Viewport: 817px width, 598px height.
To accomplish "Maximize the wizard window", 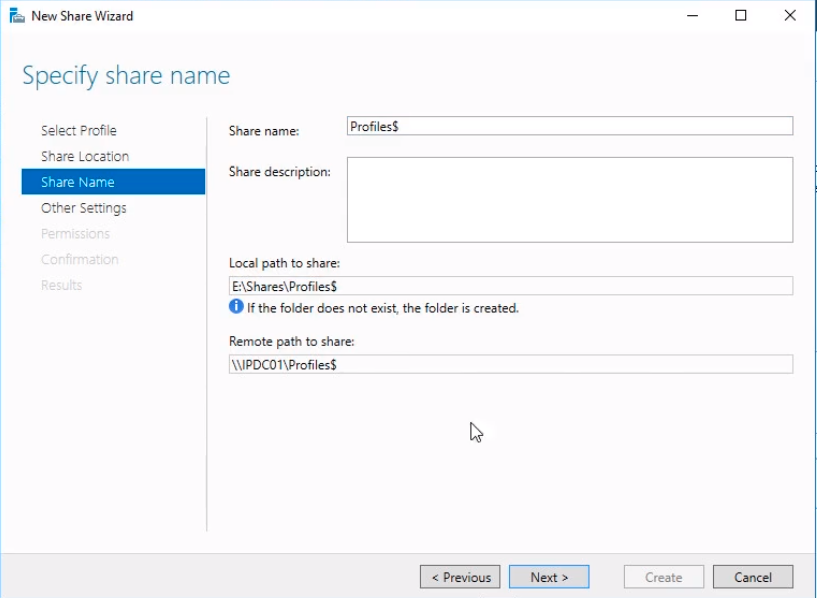I will click(x=741, y=16).
